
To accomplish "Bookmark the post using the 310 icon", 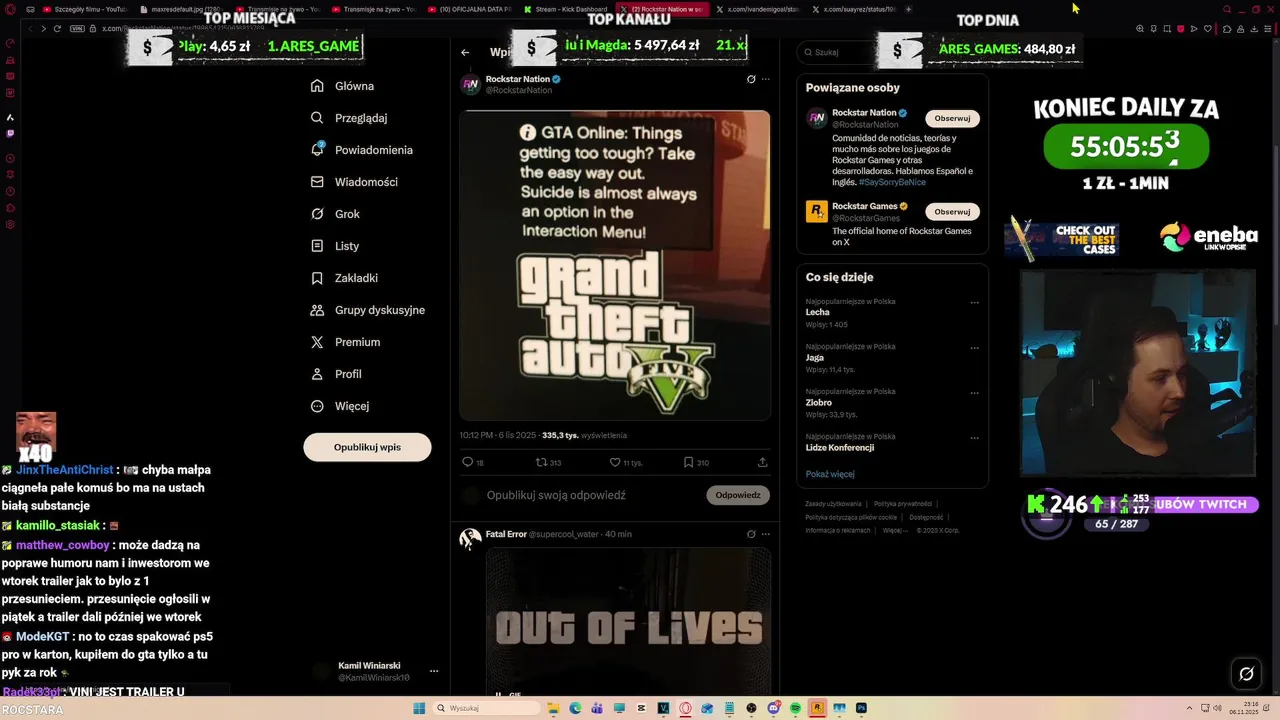I will tap(688, 462).
